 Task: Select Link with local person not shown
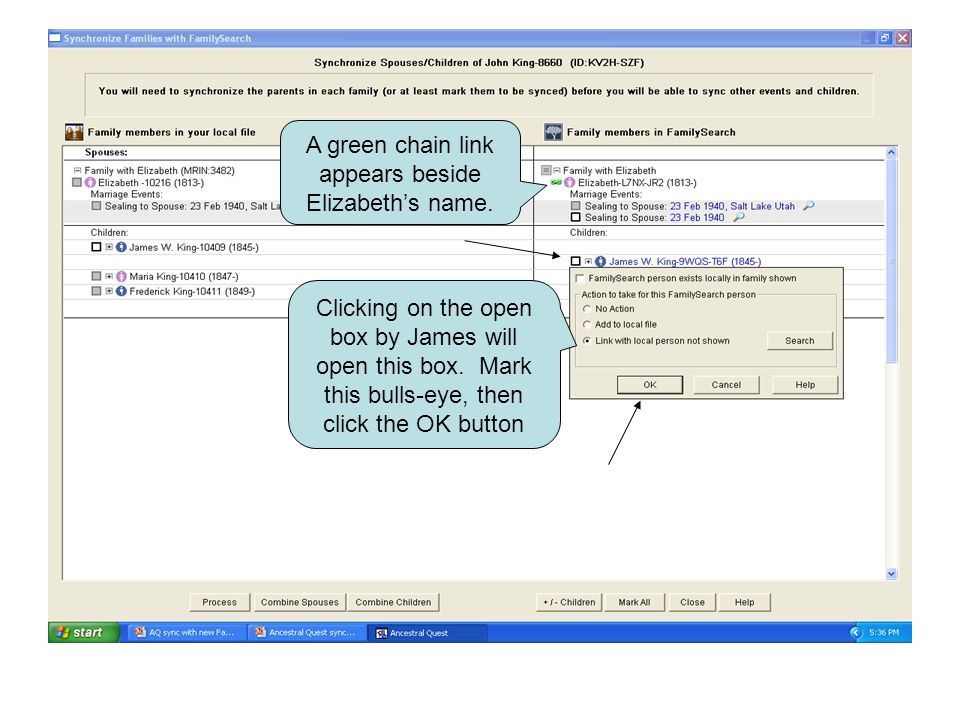[x=587, y=341]
